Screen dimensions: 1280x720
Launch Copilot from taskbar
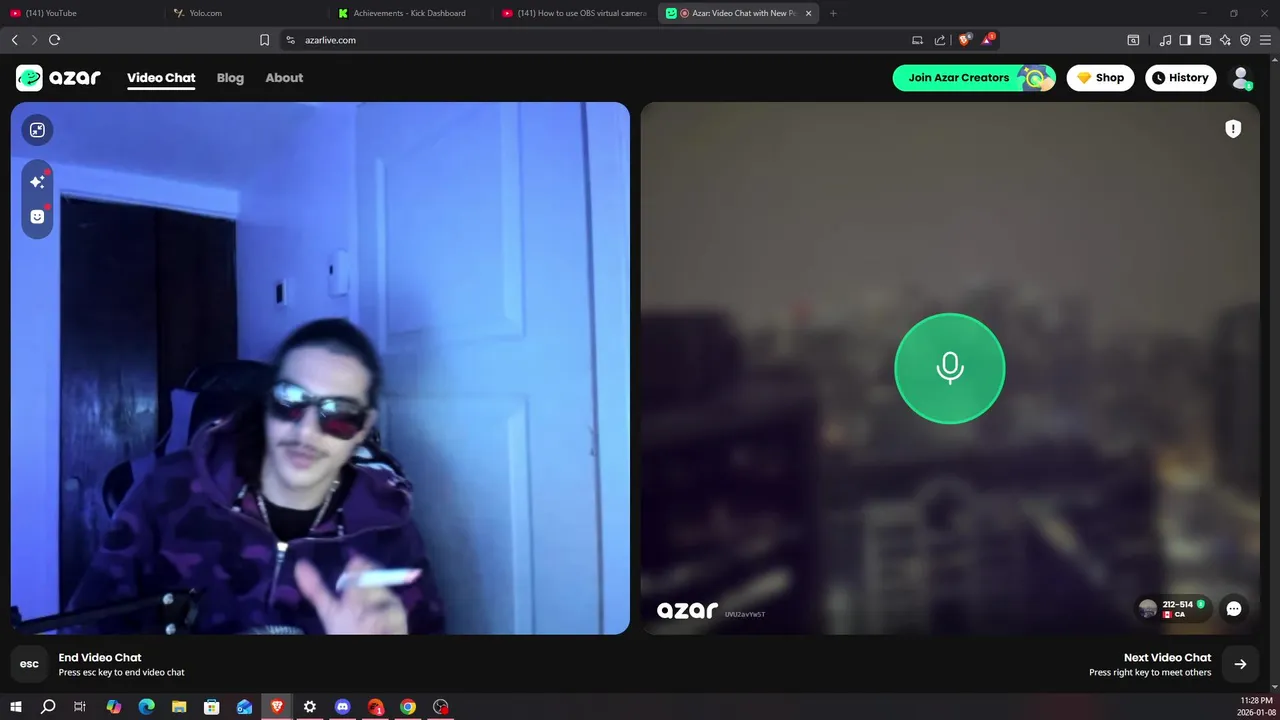point(114,707)
